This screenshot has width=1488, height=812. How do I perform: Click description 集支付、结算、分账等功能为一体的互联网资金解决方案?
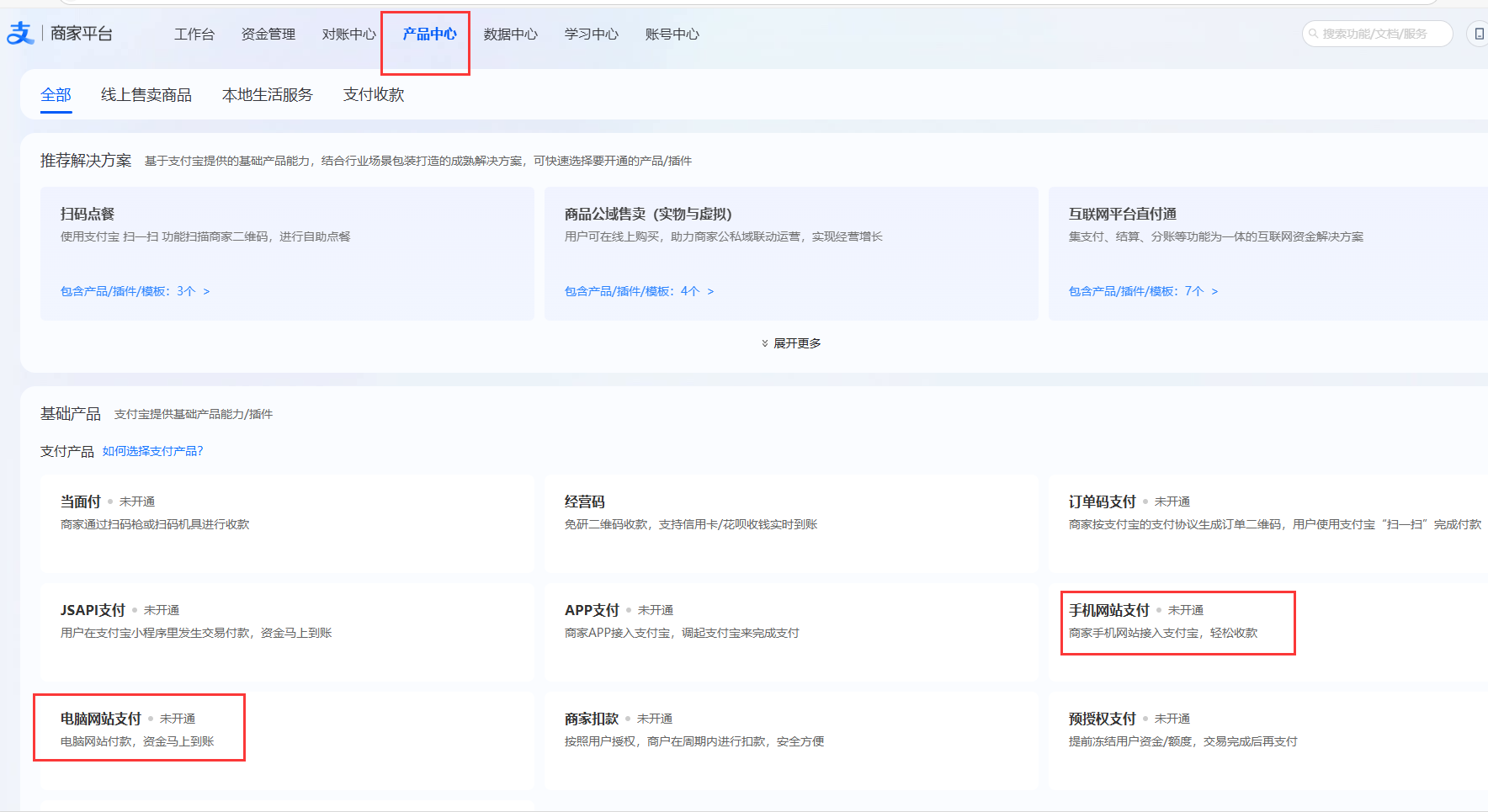coord(1216,236)
